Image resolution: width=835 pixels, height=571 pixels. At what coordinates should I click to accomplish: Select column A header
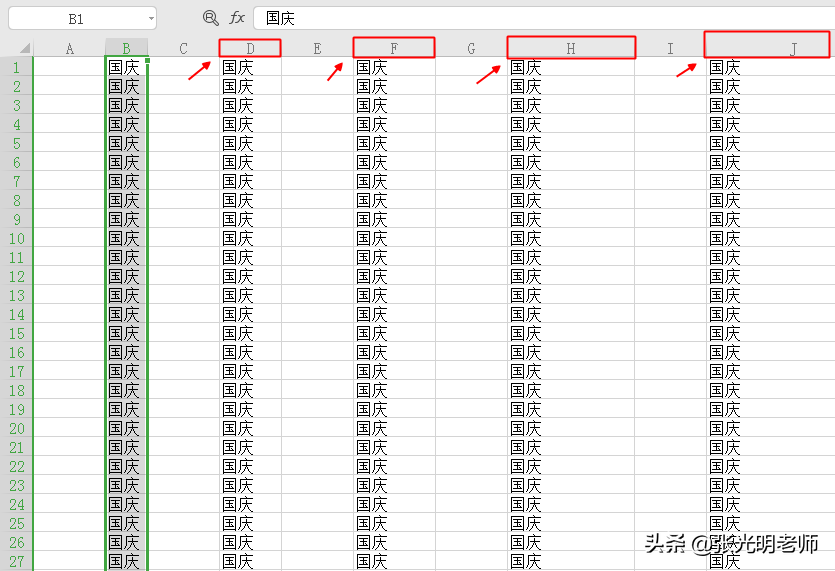pyautogui.click(x=69, y=48)
